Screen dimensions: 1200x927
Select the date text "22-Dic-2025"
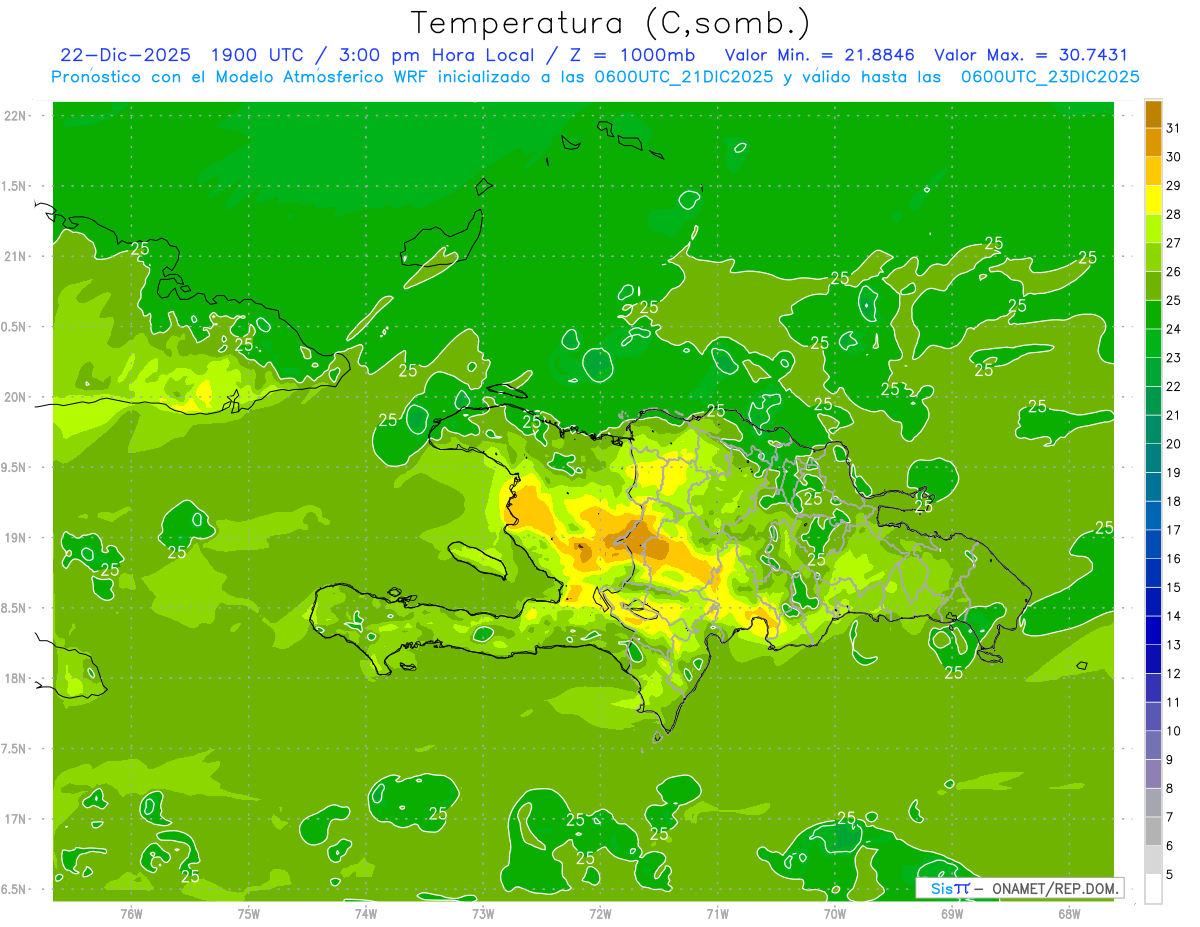point(125,55)
